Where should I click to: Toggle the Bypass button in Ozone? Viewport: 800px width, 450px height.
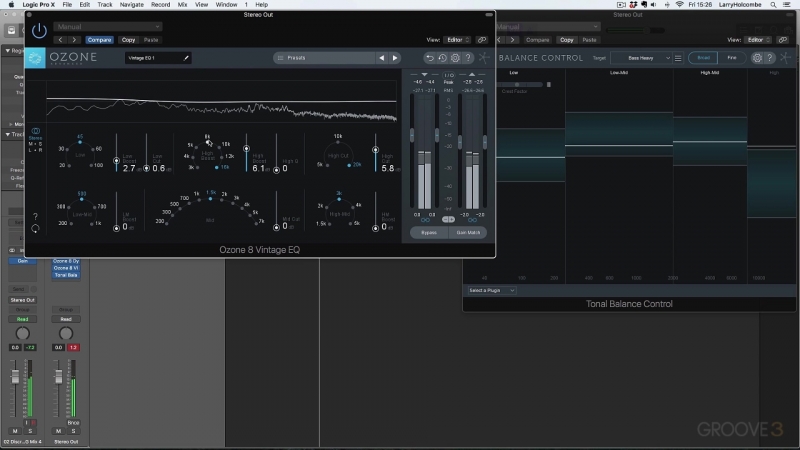point(429,233)
